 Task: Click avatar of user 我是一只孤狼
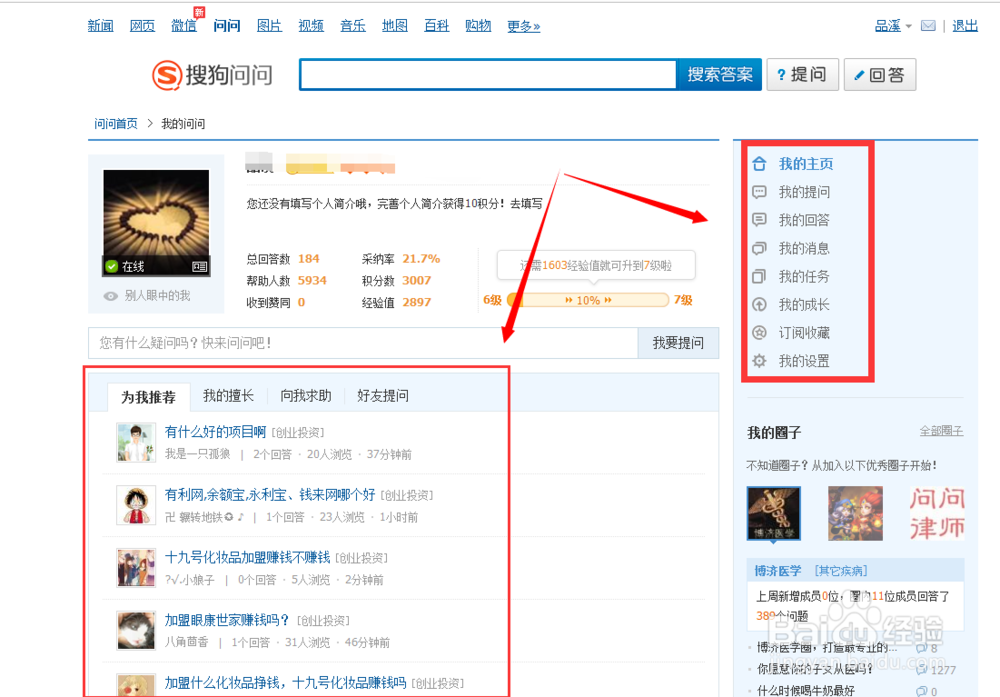click(x=136, y=442)
